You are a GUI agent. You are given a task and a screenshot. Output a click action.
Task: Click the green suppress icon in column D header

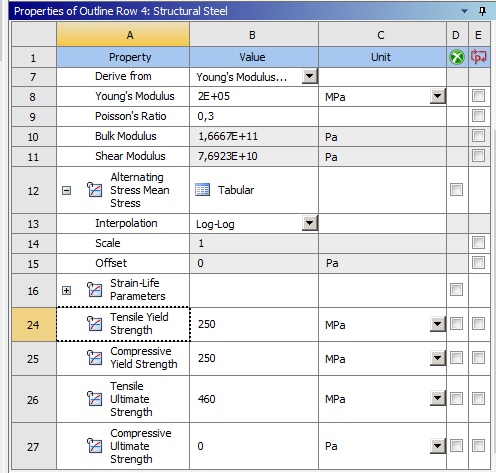(457, 57)
